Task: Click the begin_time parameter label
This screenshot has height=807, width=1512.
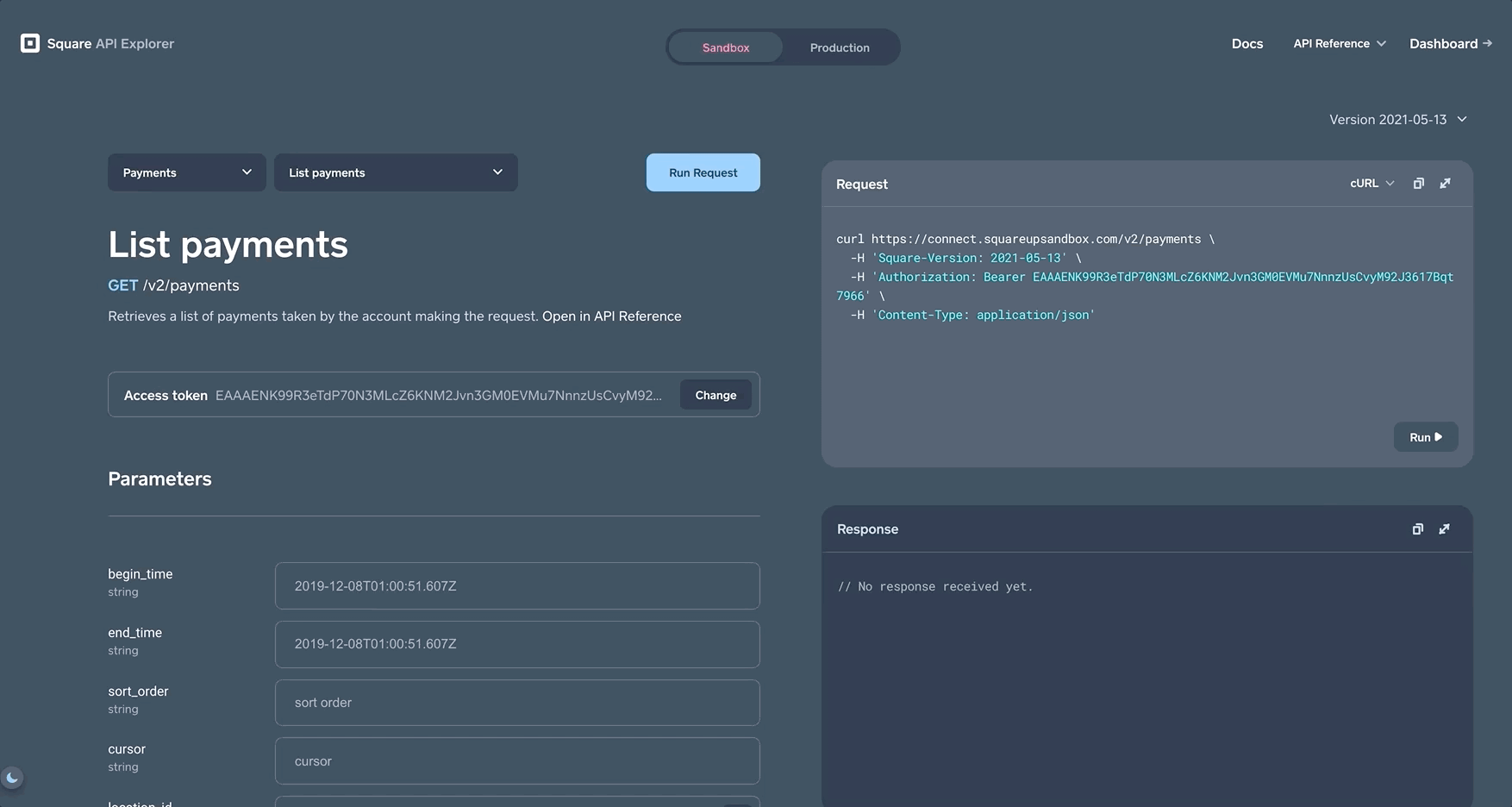Action: 141,574
